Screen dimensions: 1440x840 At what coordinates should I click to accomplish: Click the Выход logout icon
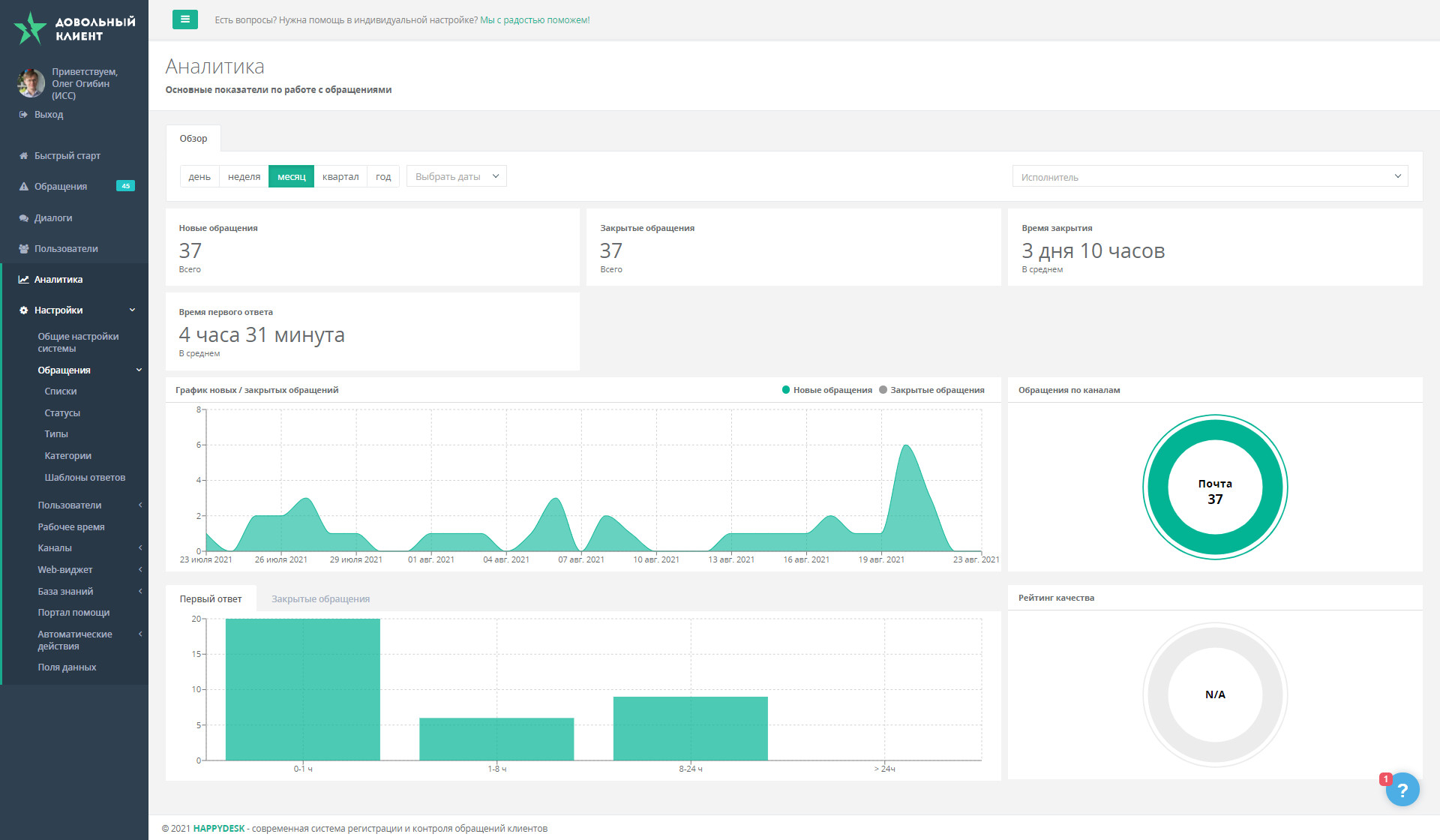pyautogui.click(x=23, y=115)
